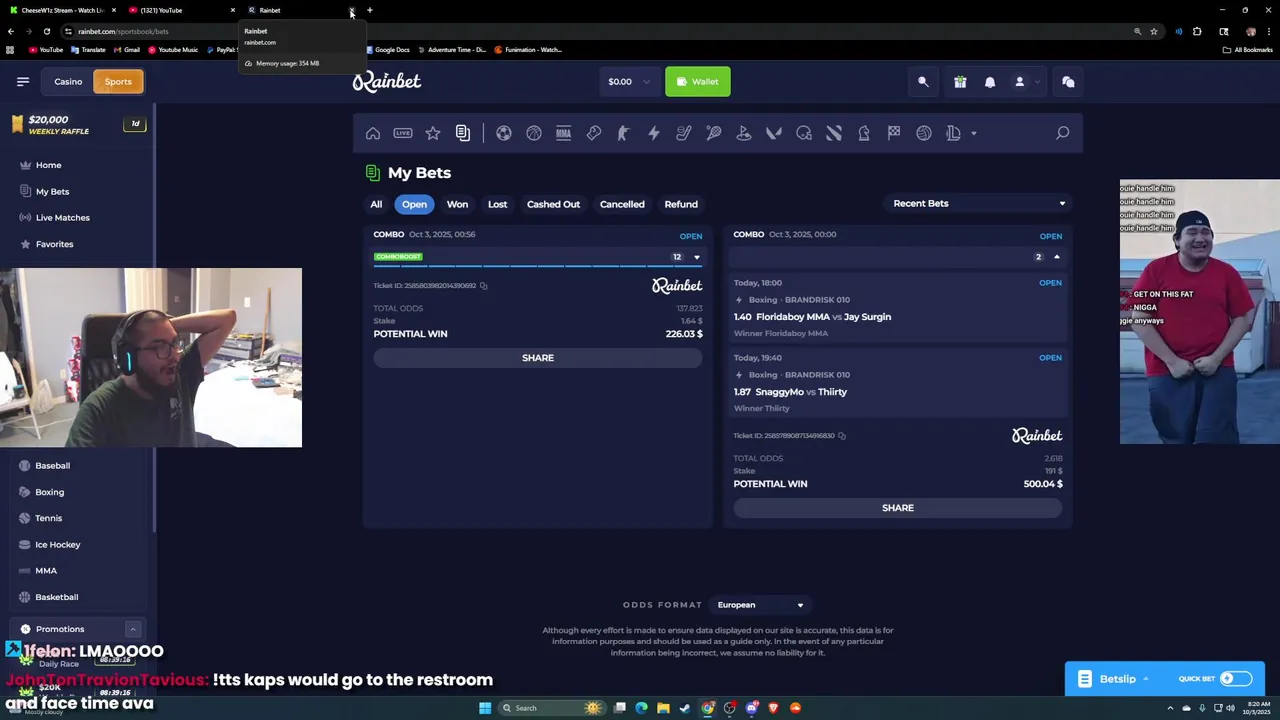Open the Odds Format European dropdown

coord(760,605)
